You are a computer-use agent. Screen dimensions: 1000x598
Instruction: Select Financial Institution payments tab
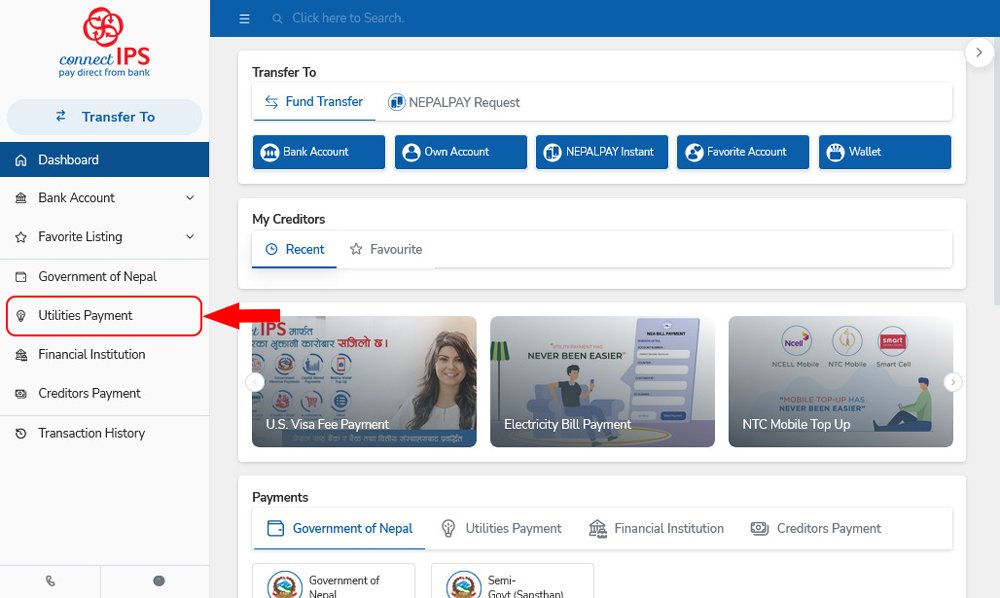[656, 529]
